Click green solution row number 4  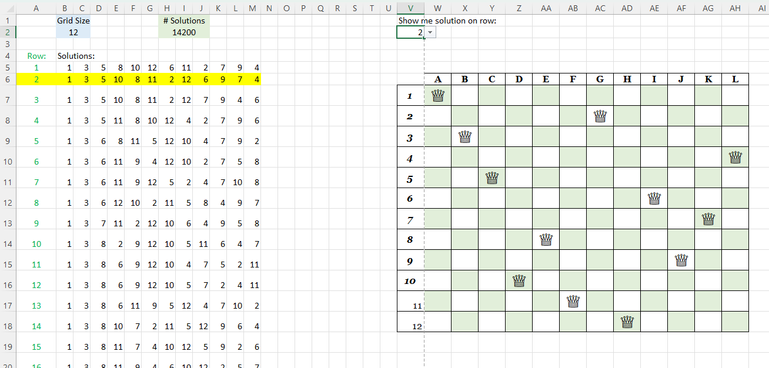point(36,121)
